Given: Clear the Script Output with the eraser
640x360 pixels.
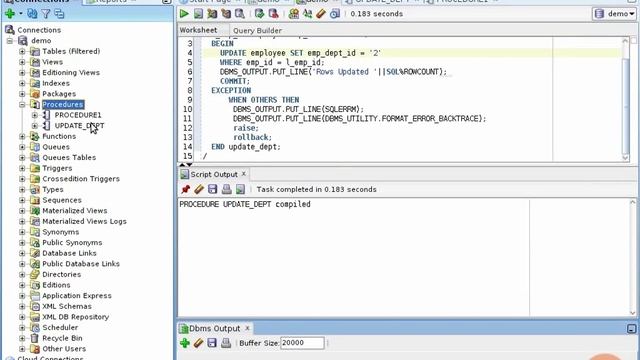Looking at the screenshot, I should 199,189.
